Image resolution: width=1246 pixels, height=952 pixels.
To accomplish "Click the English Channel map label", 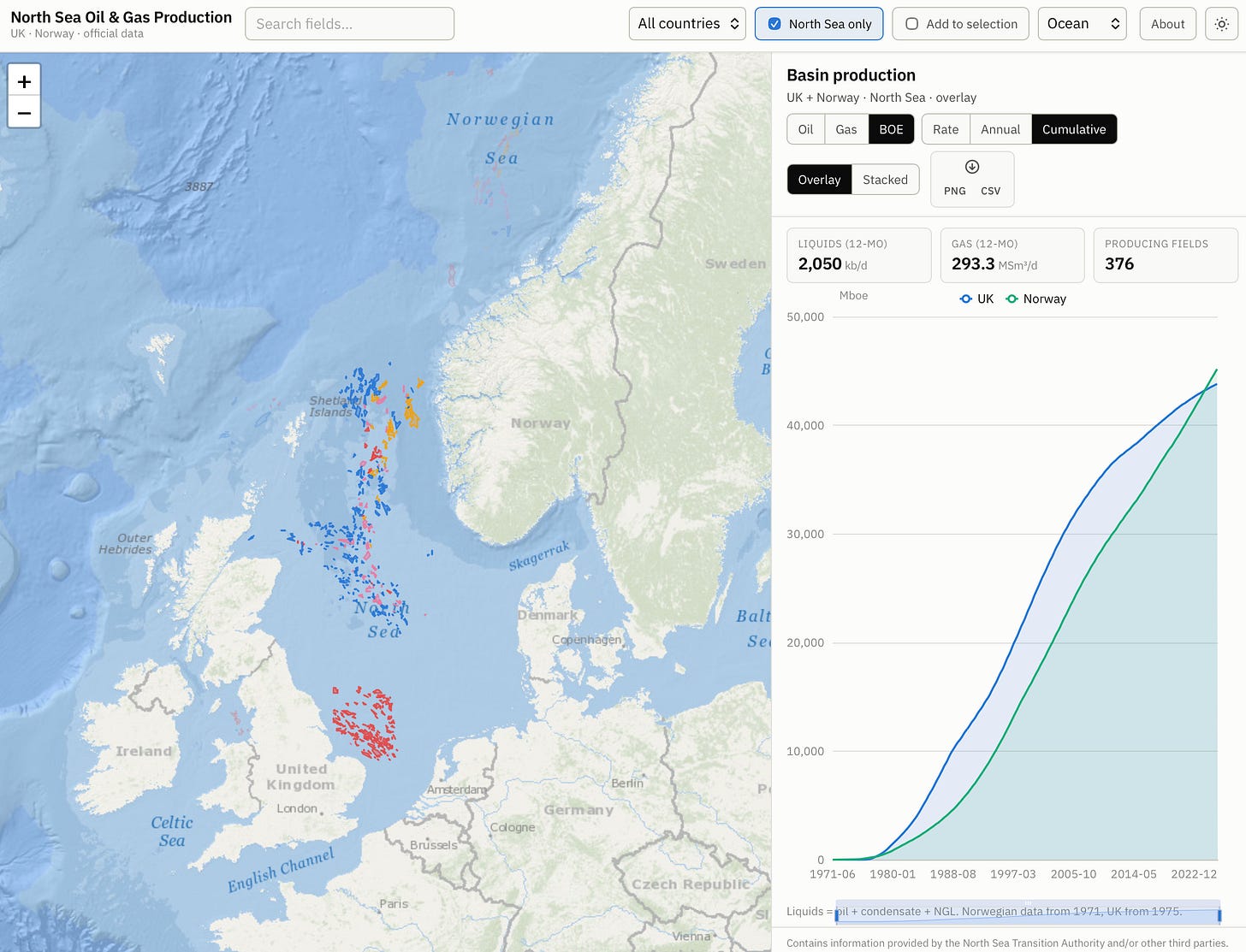I will (x=281, y=871).
